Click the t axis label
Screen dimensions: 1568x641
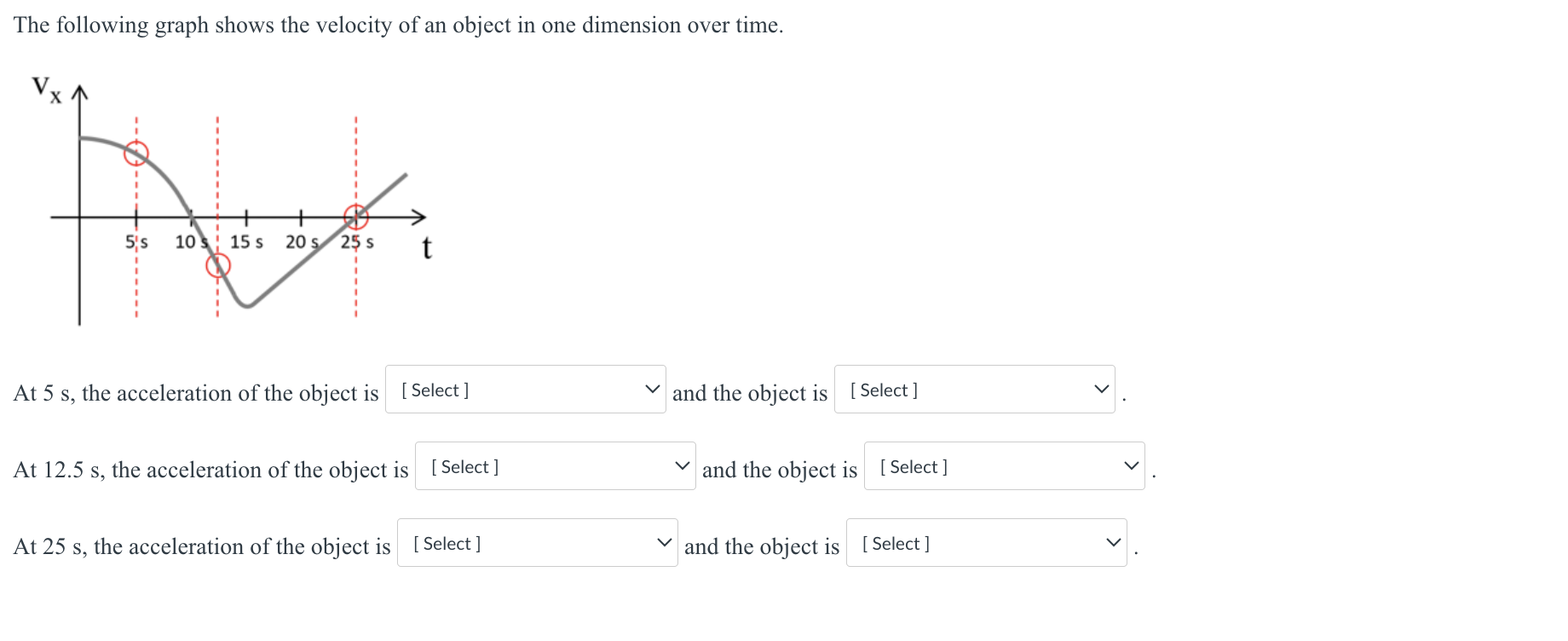tap(427, 248)
